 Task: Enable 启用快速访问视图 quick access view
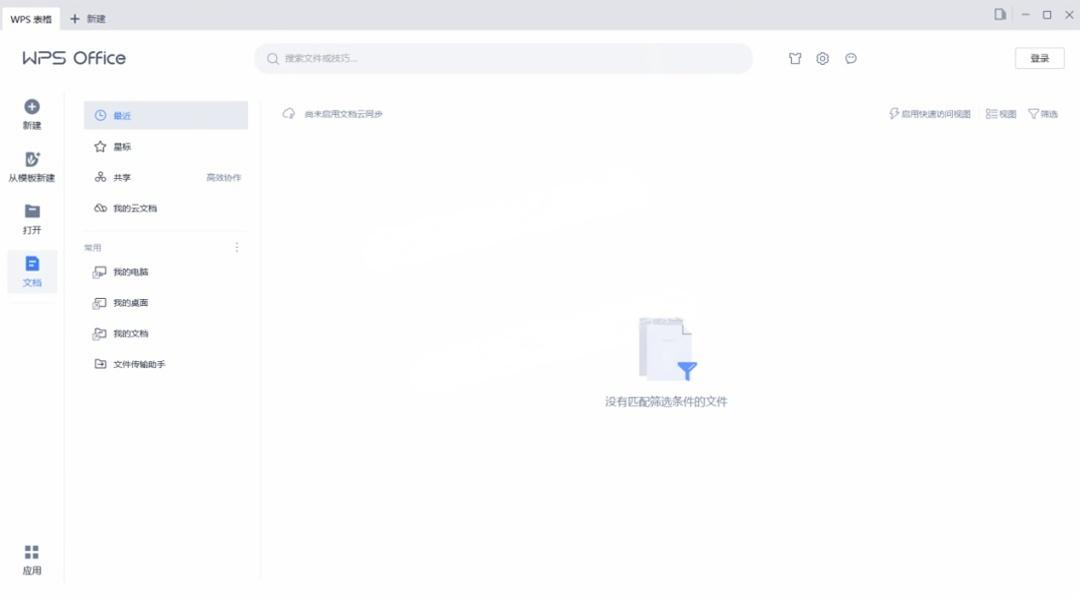930,114
